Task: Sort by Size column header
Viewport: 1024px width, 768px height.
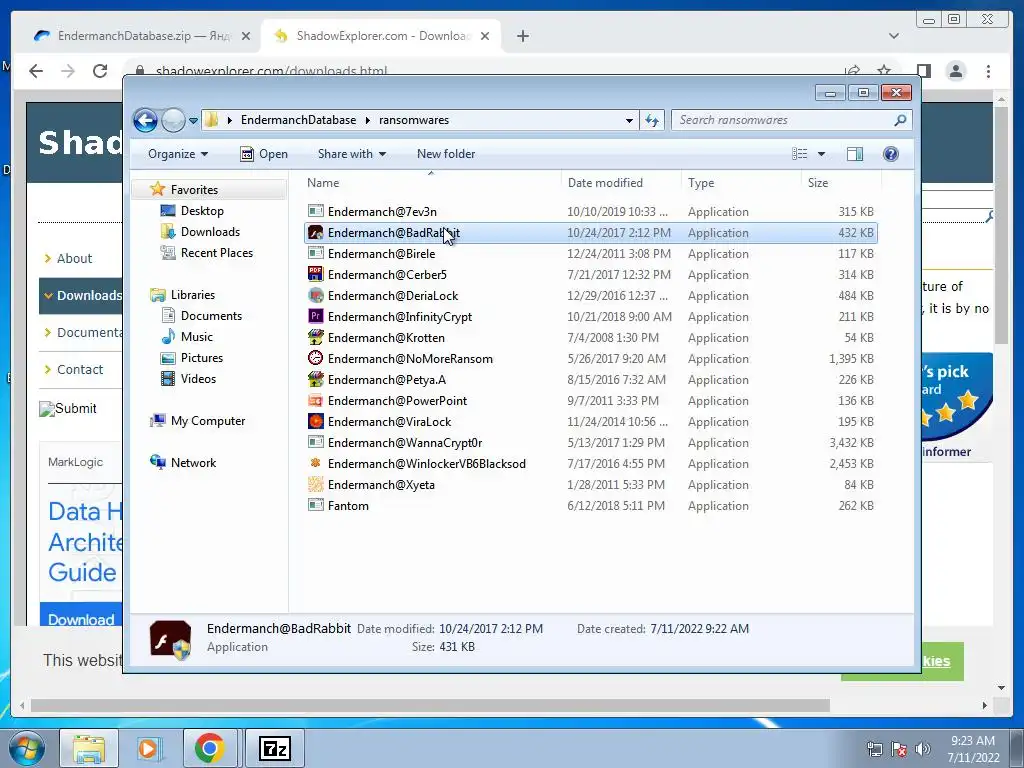Action: pyautogui.click(x=841, y=183)
